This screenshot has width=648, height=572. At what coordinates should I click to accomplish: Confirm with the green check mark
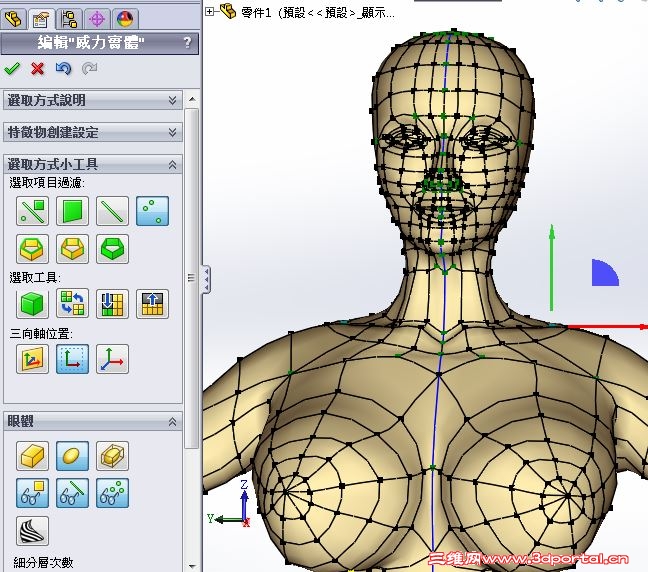click(12, 68)
